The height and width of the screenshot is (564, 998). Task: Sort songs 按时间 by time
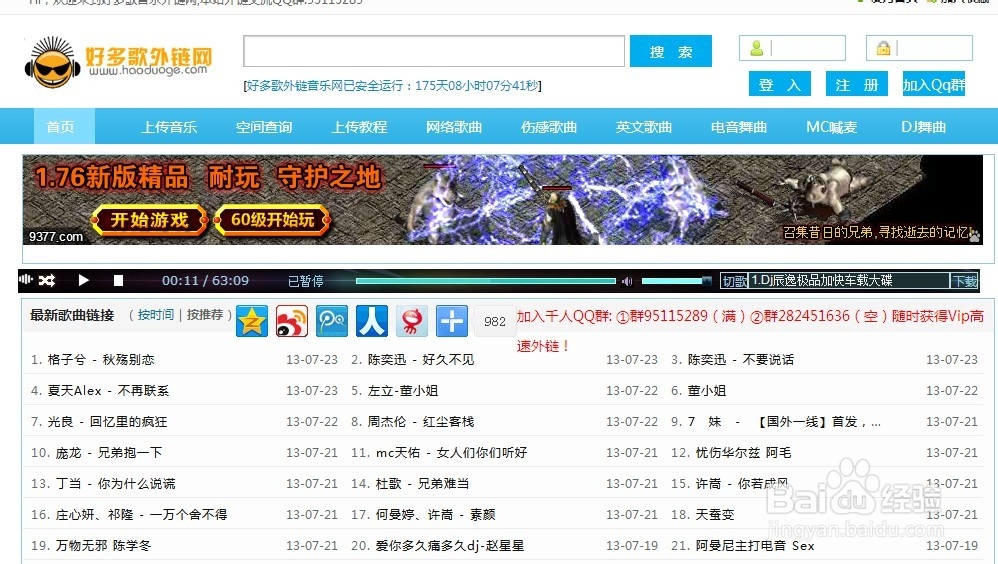[x=156, y=314]
